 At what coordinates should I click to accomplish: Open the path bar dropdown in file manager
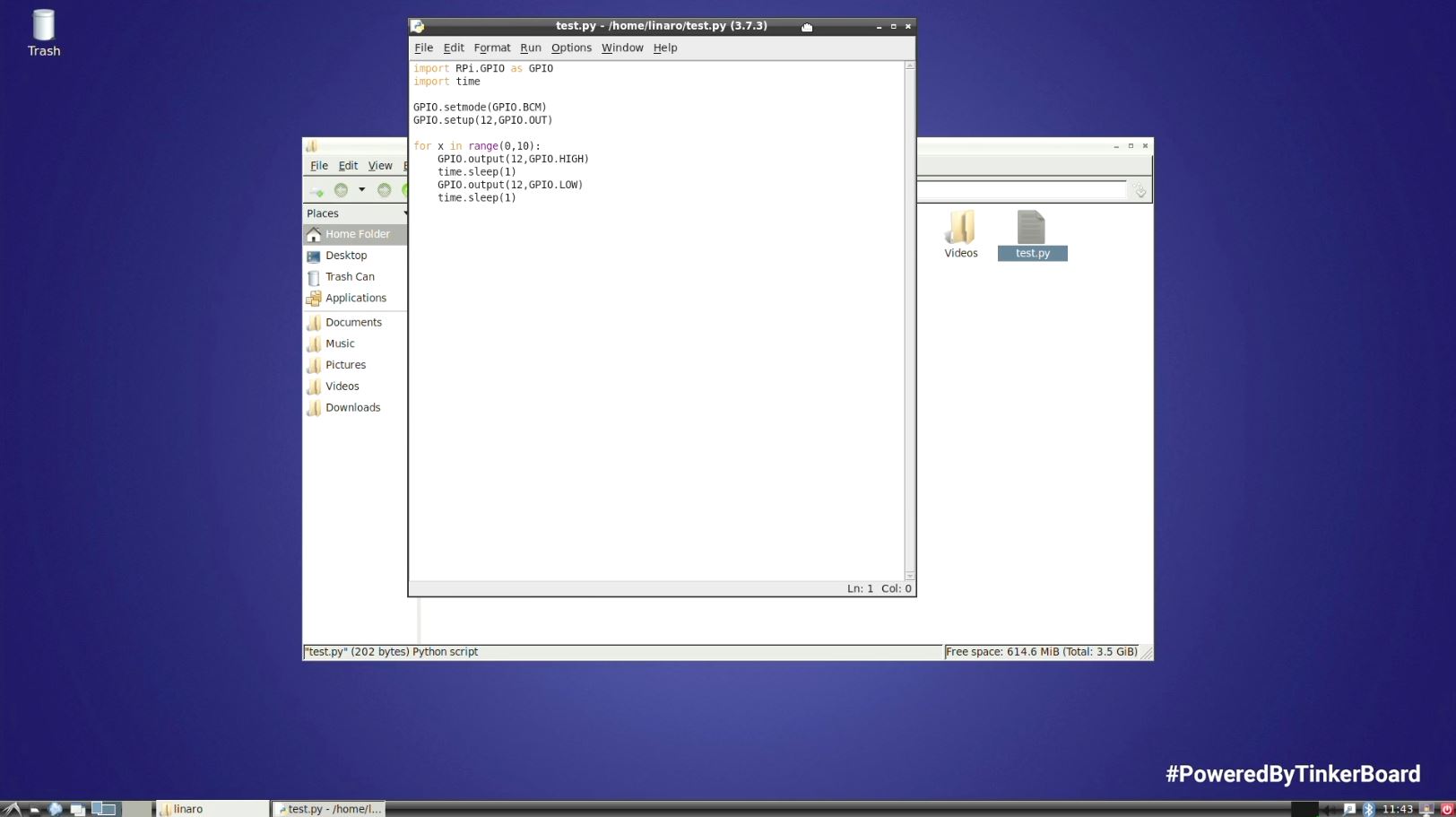1140,191
